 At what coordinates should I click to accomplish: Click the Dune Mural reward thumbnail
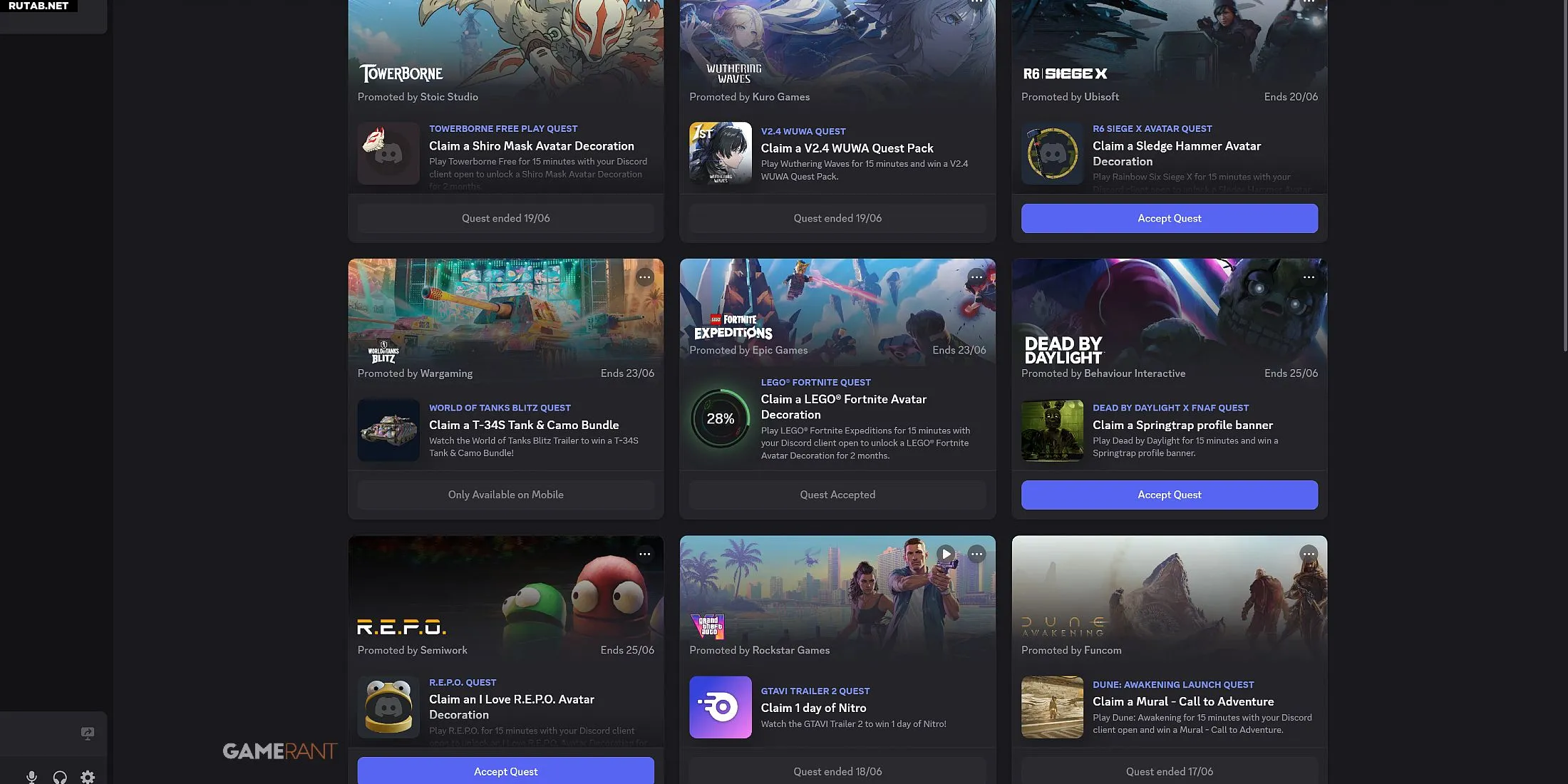[1052, 707]
